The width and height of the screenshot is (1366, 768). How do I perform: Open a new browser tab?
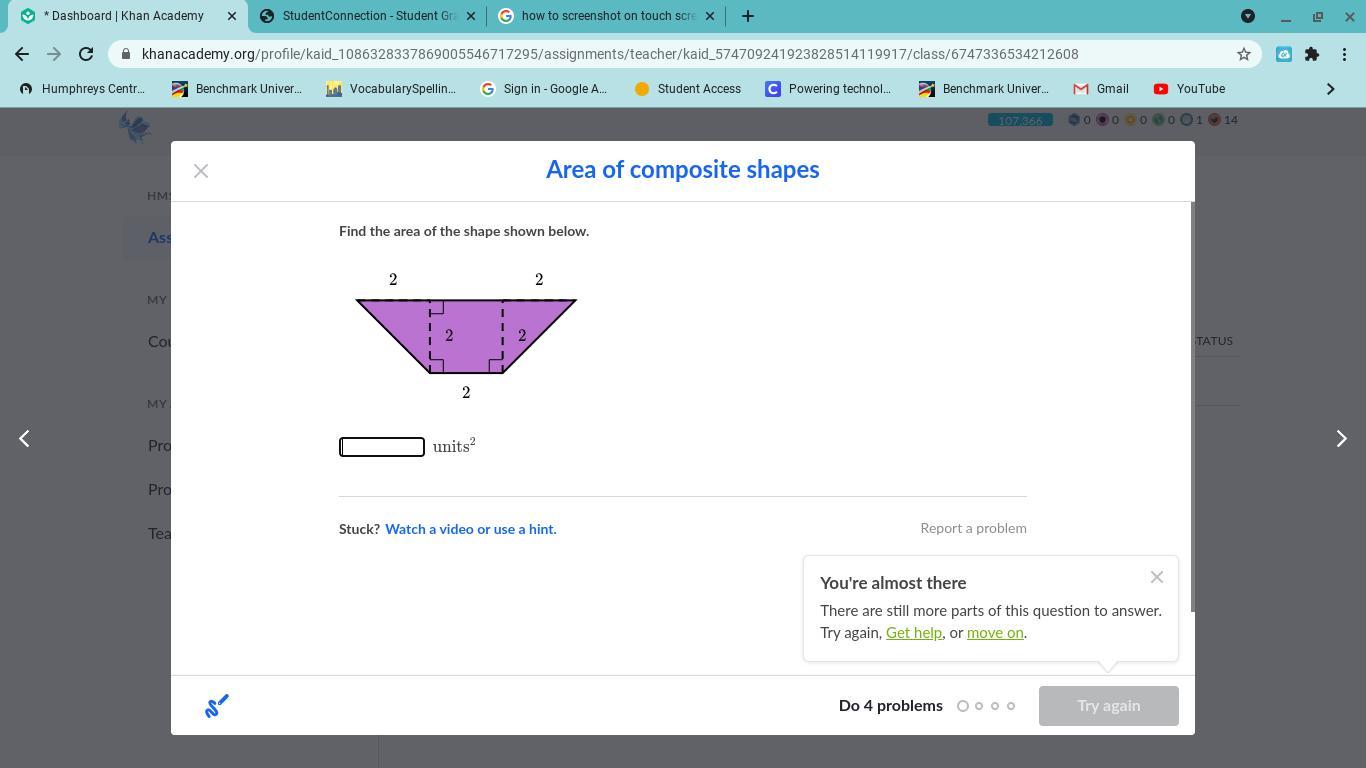(x=747, y=16)
